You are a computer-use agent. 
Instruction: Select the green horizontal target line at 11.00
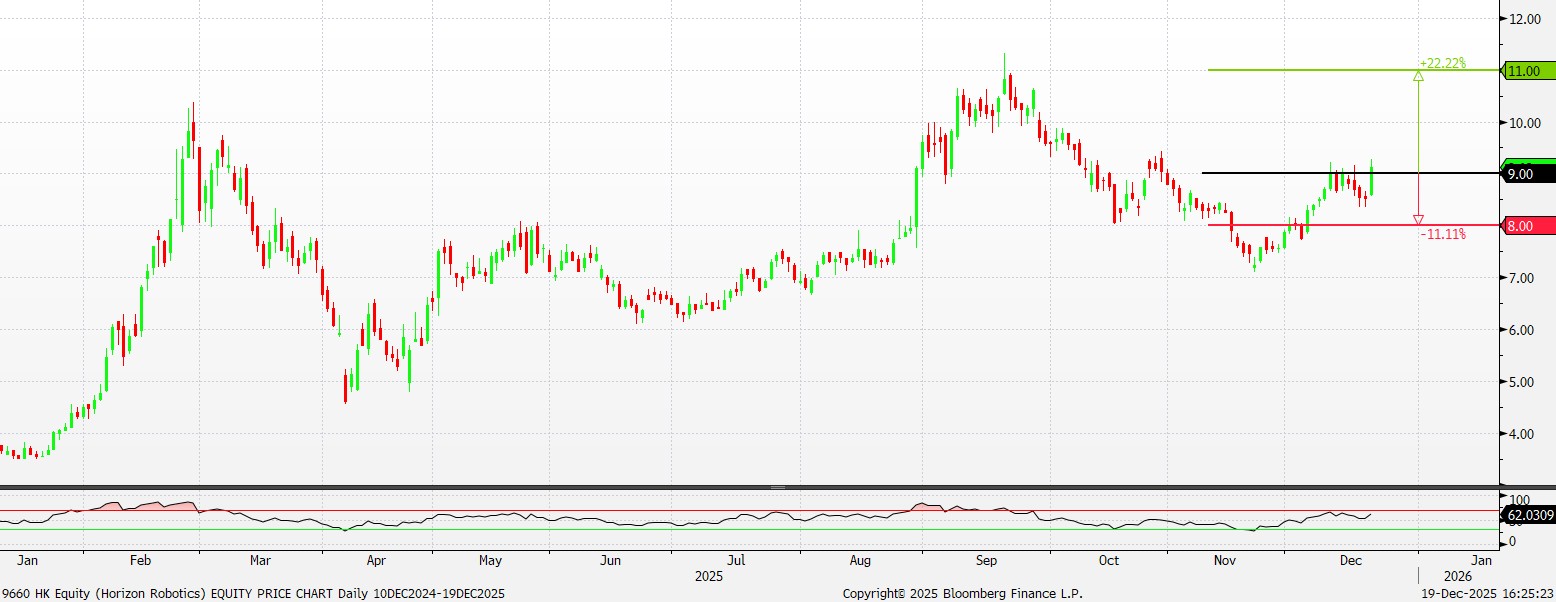[1354, 70]
